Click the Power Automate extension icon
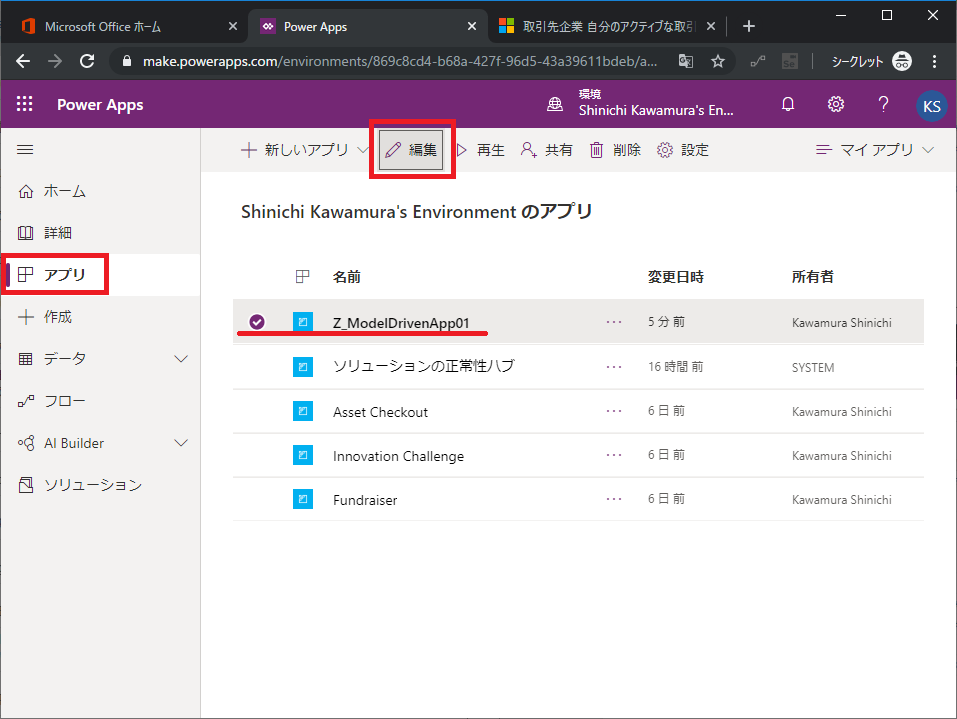This screenshot has height=719, width=957. (758, 61)
